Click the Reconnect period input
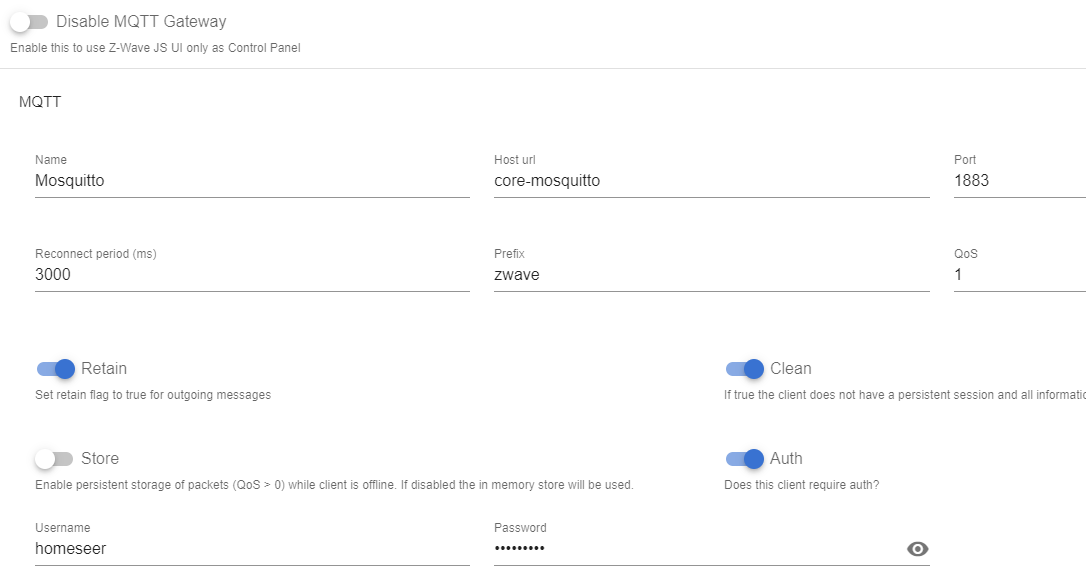Image resolution: width=1086 pixels, height=578 pixels. (251, 274)
